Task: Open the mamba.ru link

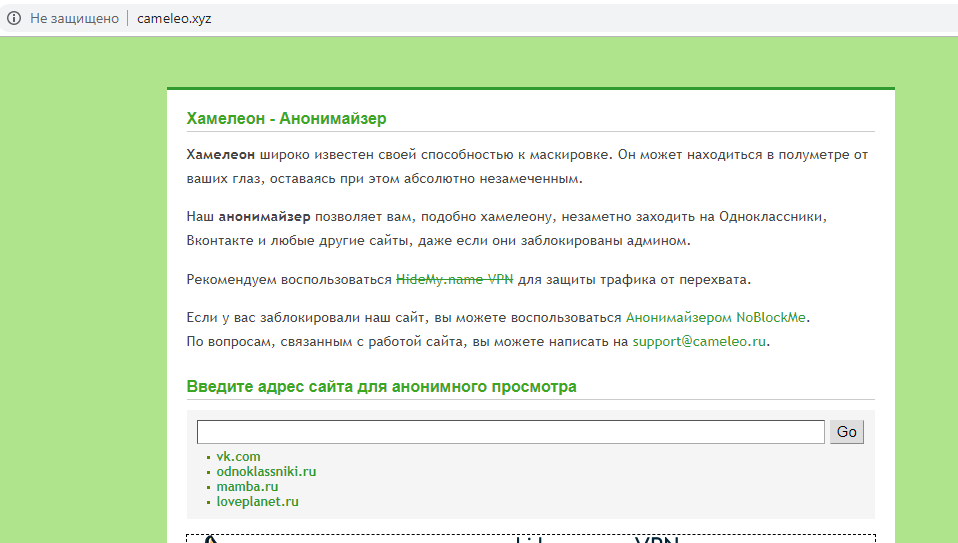Action: 247,487
